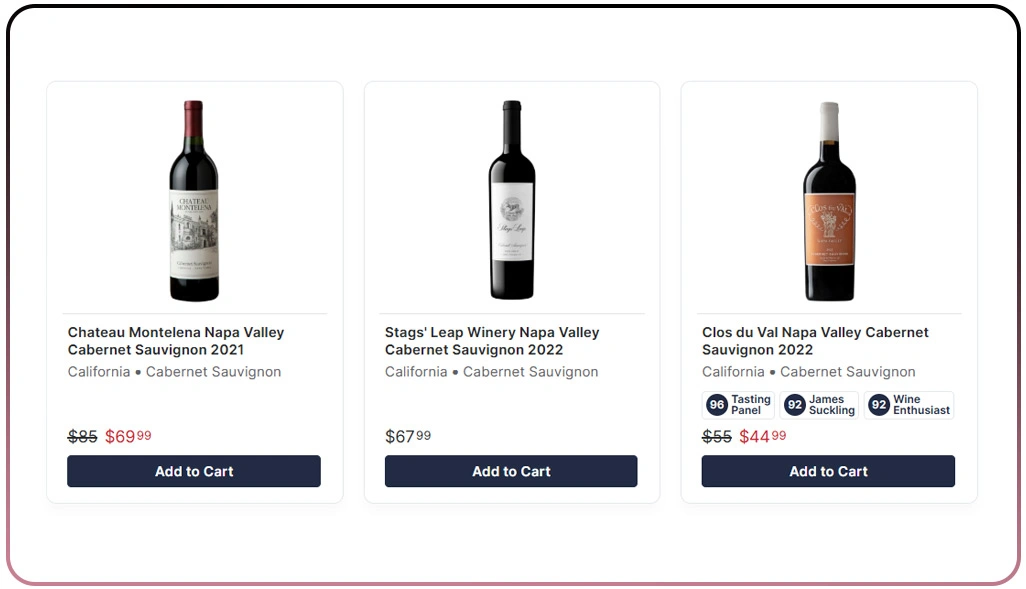Click the 92 James Suckling score badge
Viewport: 1026px width, 589px height.
[820, 405]
